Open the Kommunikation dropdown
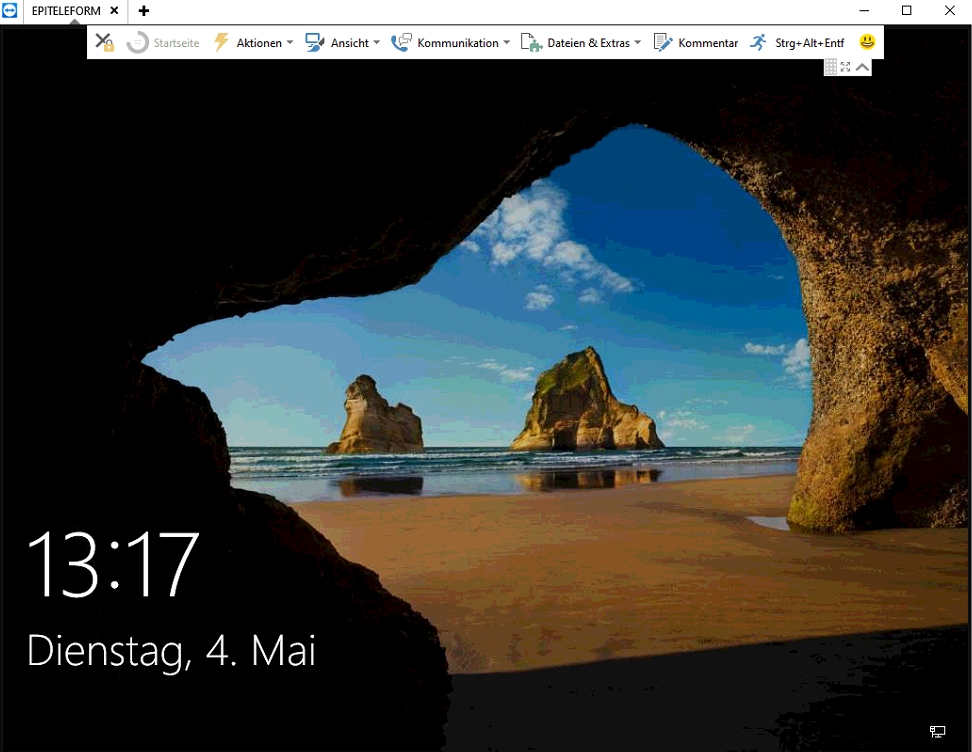Viewport: 972px width, 752px height. point(451,43)
